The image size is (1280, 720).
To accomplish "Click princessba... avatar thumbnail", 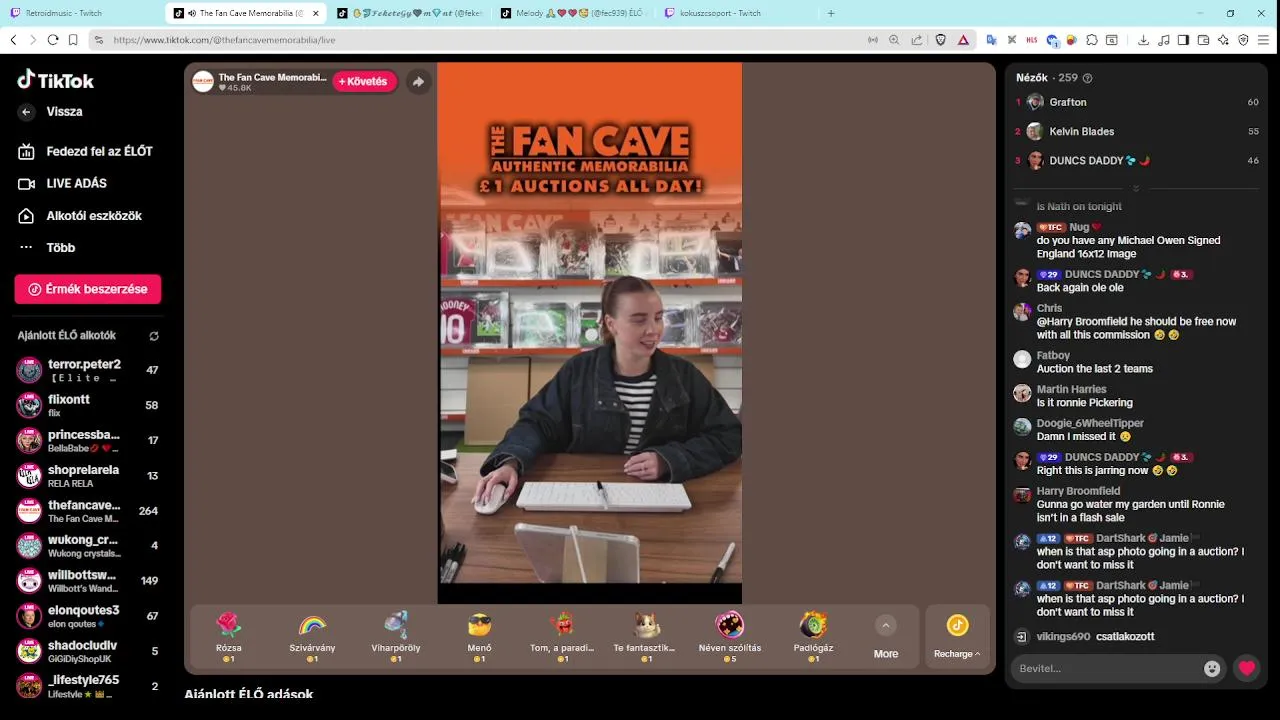I will [x=29, y=440].
